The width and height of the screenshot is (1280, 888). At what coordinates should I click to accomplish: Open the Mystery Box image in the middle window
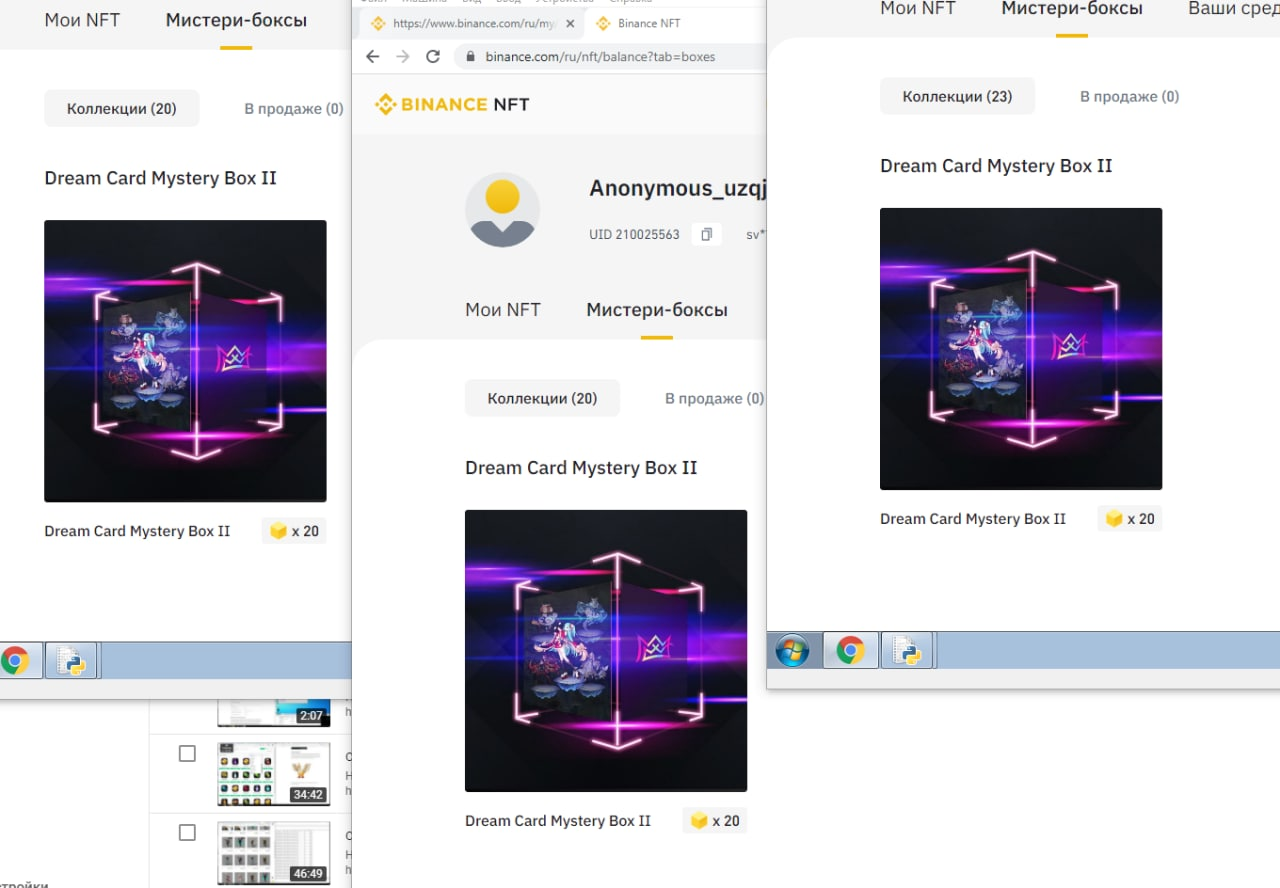[x=606, y=651]
